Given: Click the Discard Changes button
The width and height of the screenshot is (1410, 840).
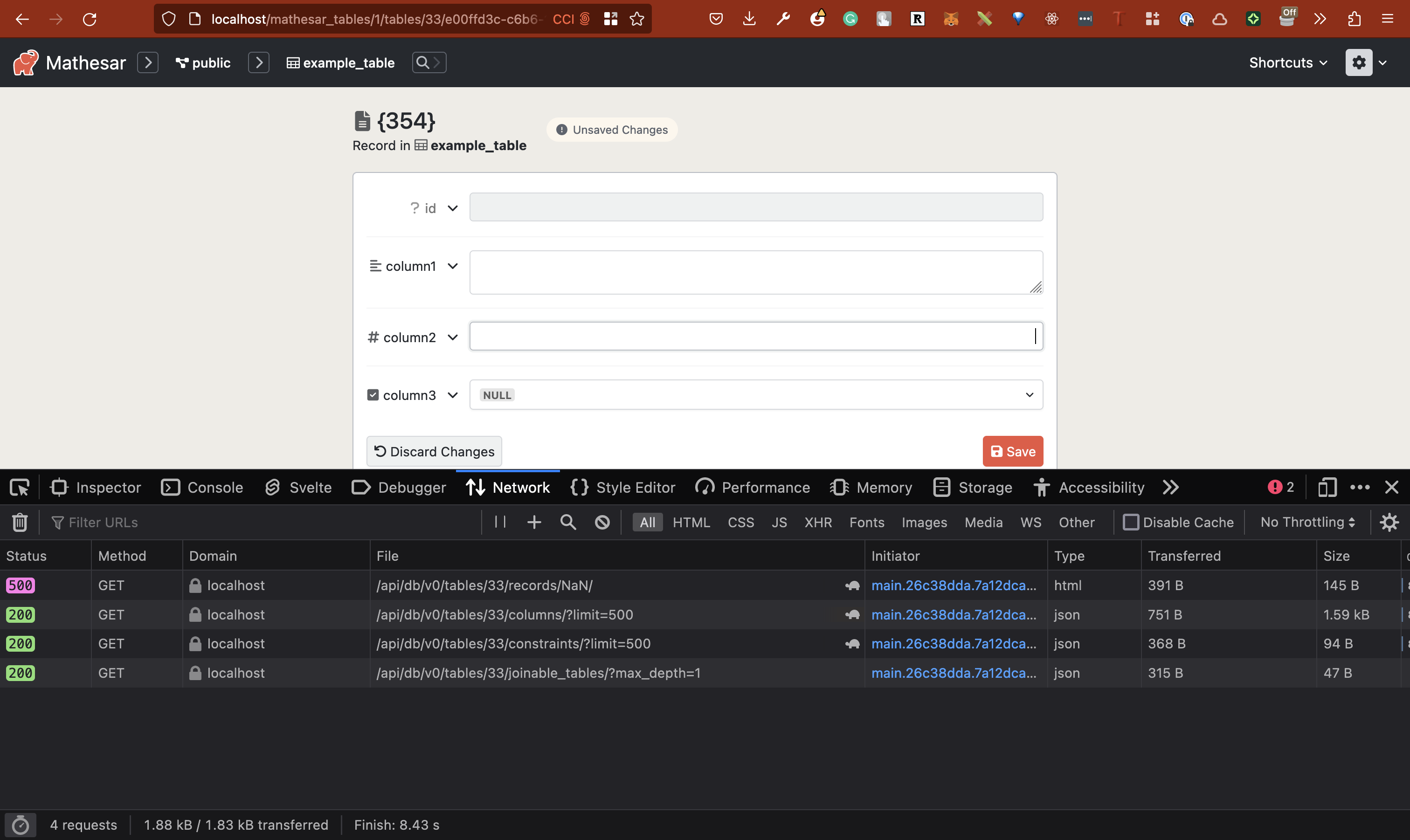Looking at the screenshot, I should pyautogui.click(x=434, y=451).
